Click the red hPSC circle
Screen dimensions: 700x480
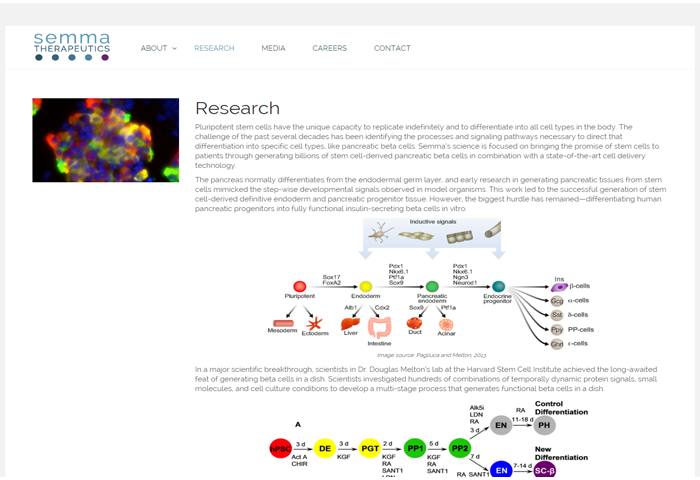coord(280,448)
